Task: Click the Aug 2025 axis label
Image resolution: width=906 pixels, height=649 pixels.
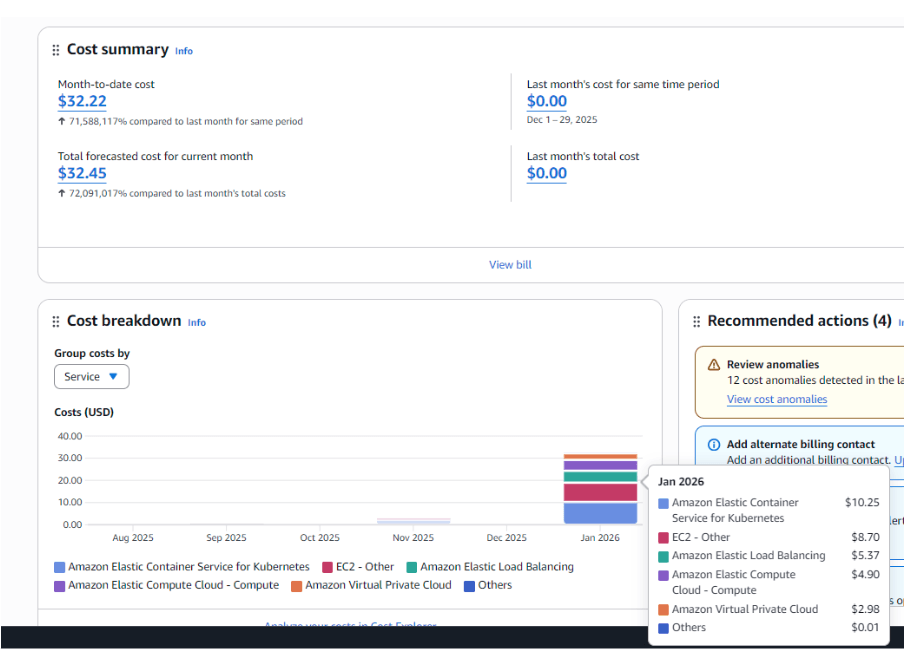Action: [133, 538]
